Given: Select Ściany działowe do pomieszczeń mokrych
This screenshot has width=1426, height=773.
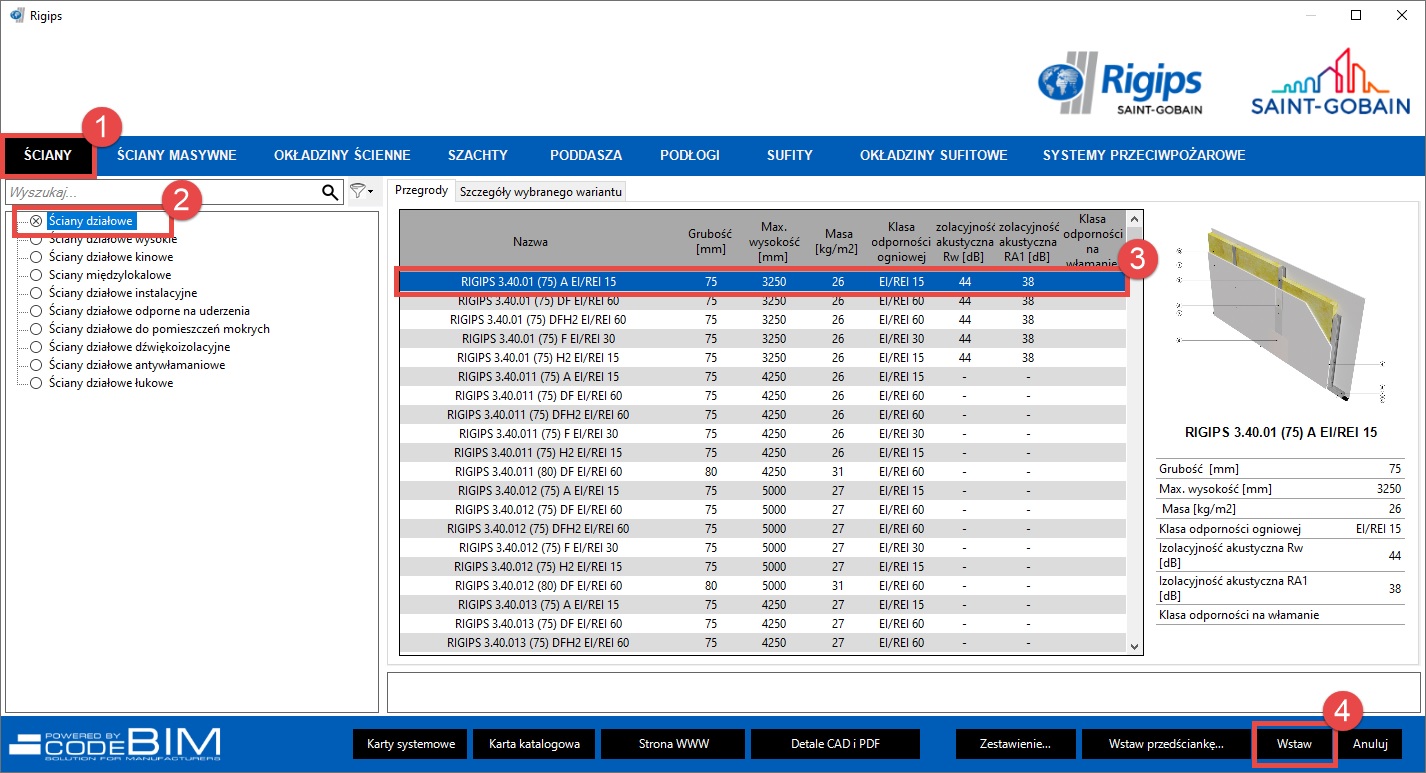Looking at the screenshot, I should coord(150,329).
